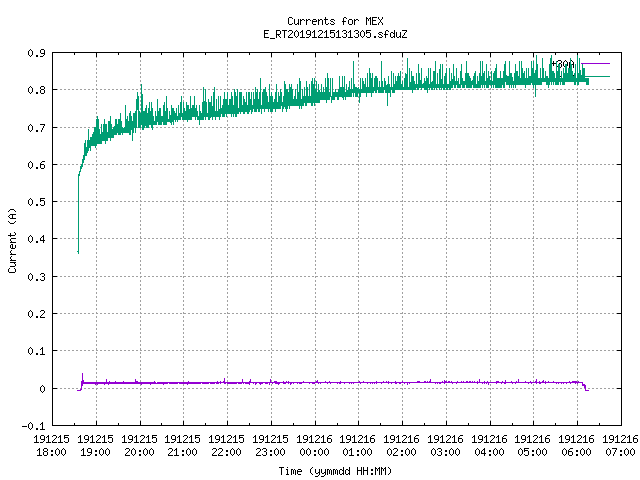Click the y-axis tick label '0.5'
Viewport: 640px width, 480px height.
pyautogui.click(x=37, y=202)
